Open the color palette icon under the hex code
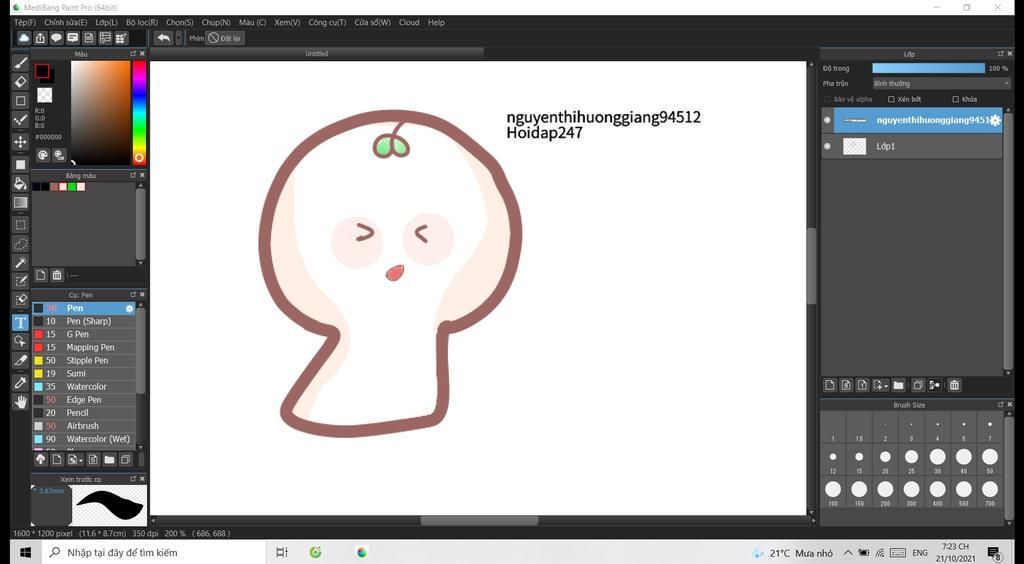This screenshot has height=564, width=1024. pos(42,155)
